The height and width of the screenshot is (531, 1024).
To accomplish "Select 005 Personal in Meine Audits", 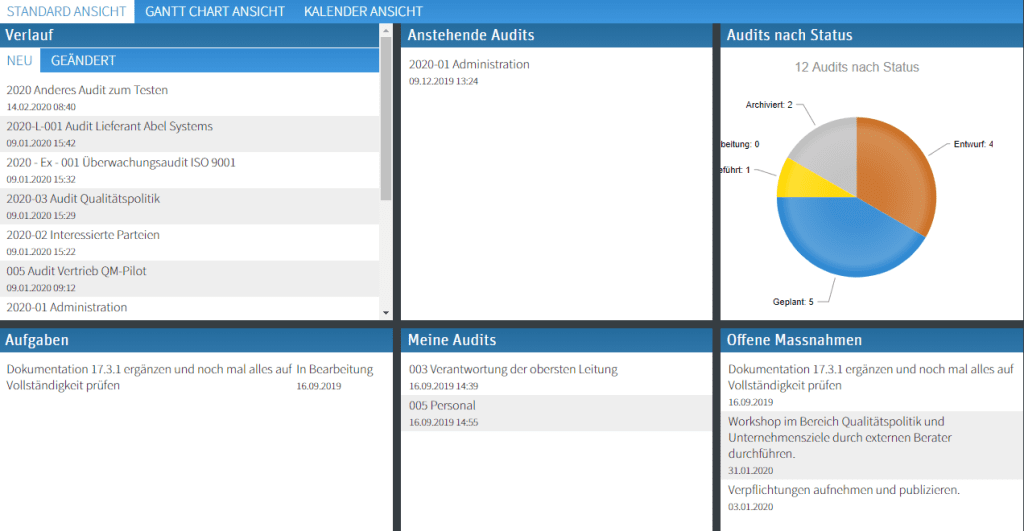I will 442,406.
